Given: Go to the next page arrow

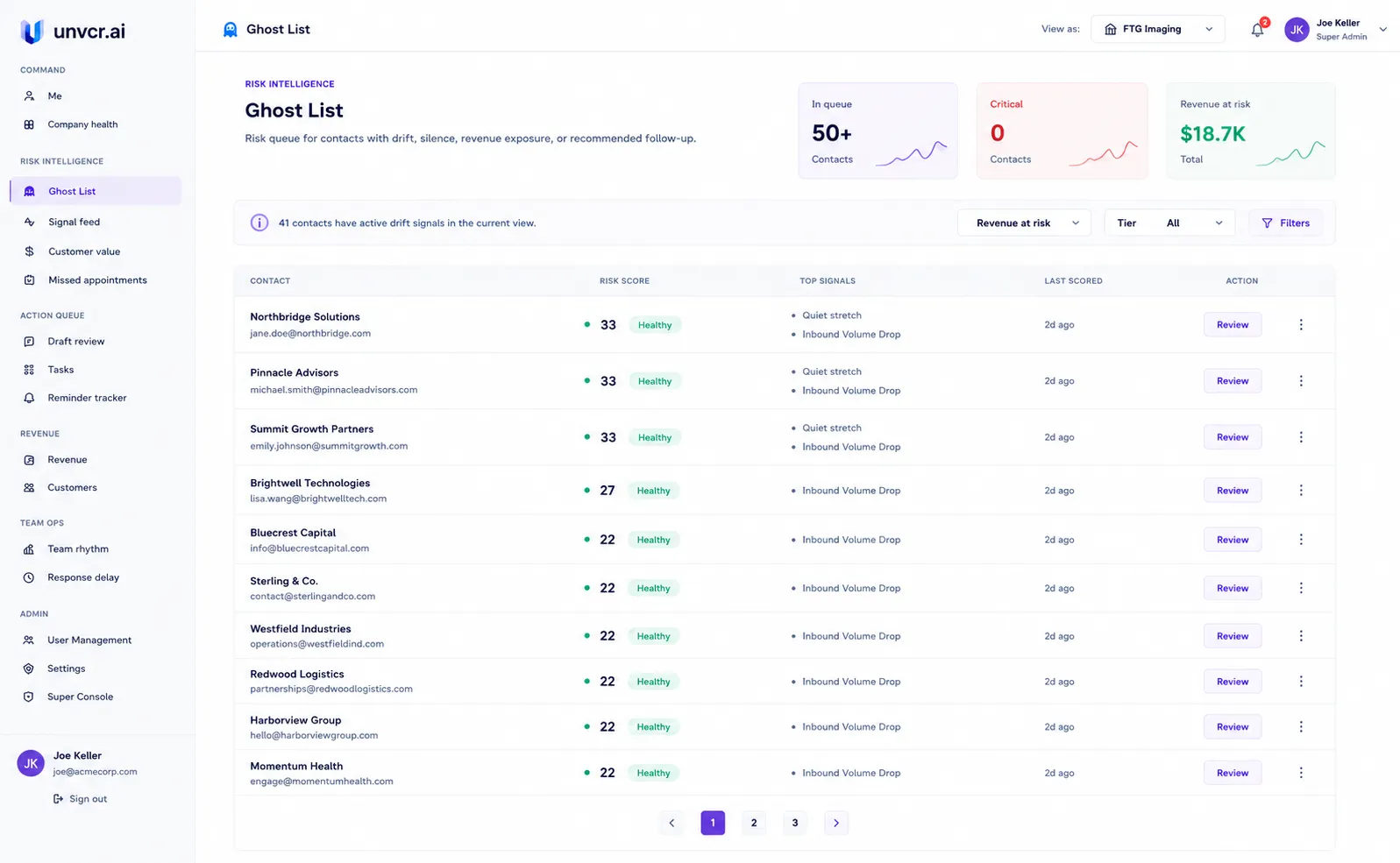Looking at the screenshot, I should click(x=836, y=823).
